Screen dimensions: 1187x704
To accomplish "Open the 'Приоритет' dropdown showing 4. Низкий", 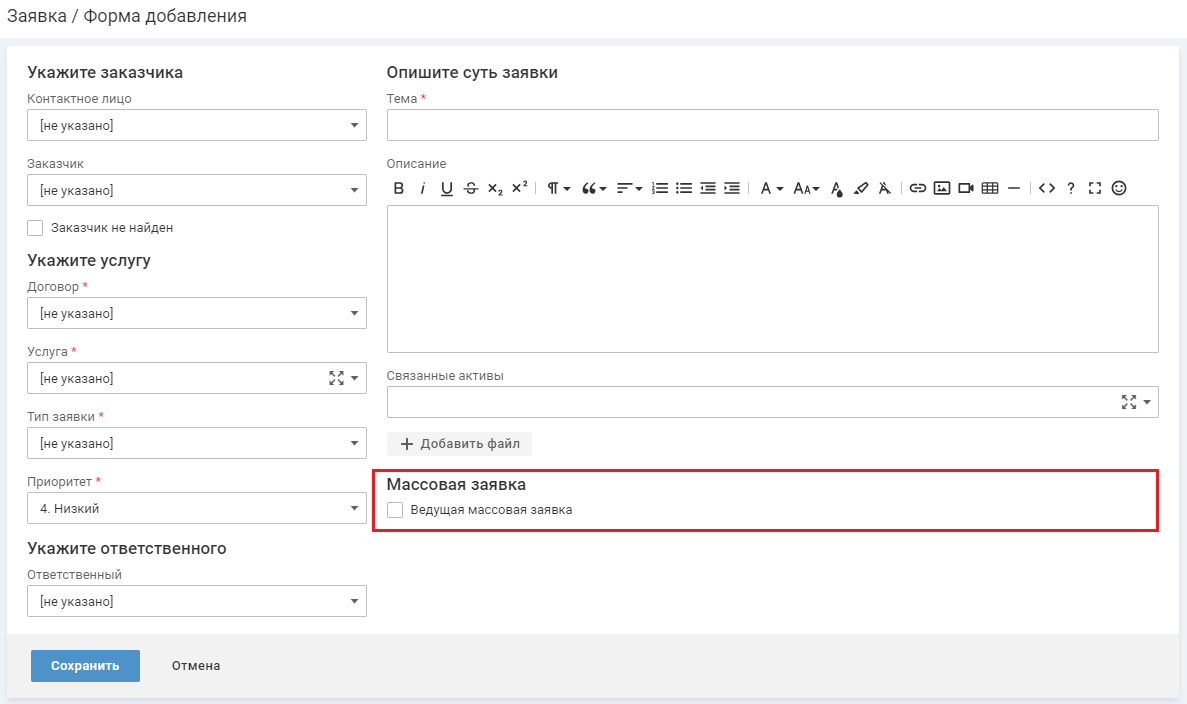I will click(196, 509).
